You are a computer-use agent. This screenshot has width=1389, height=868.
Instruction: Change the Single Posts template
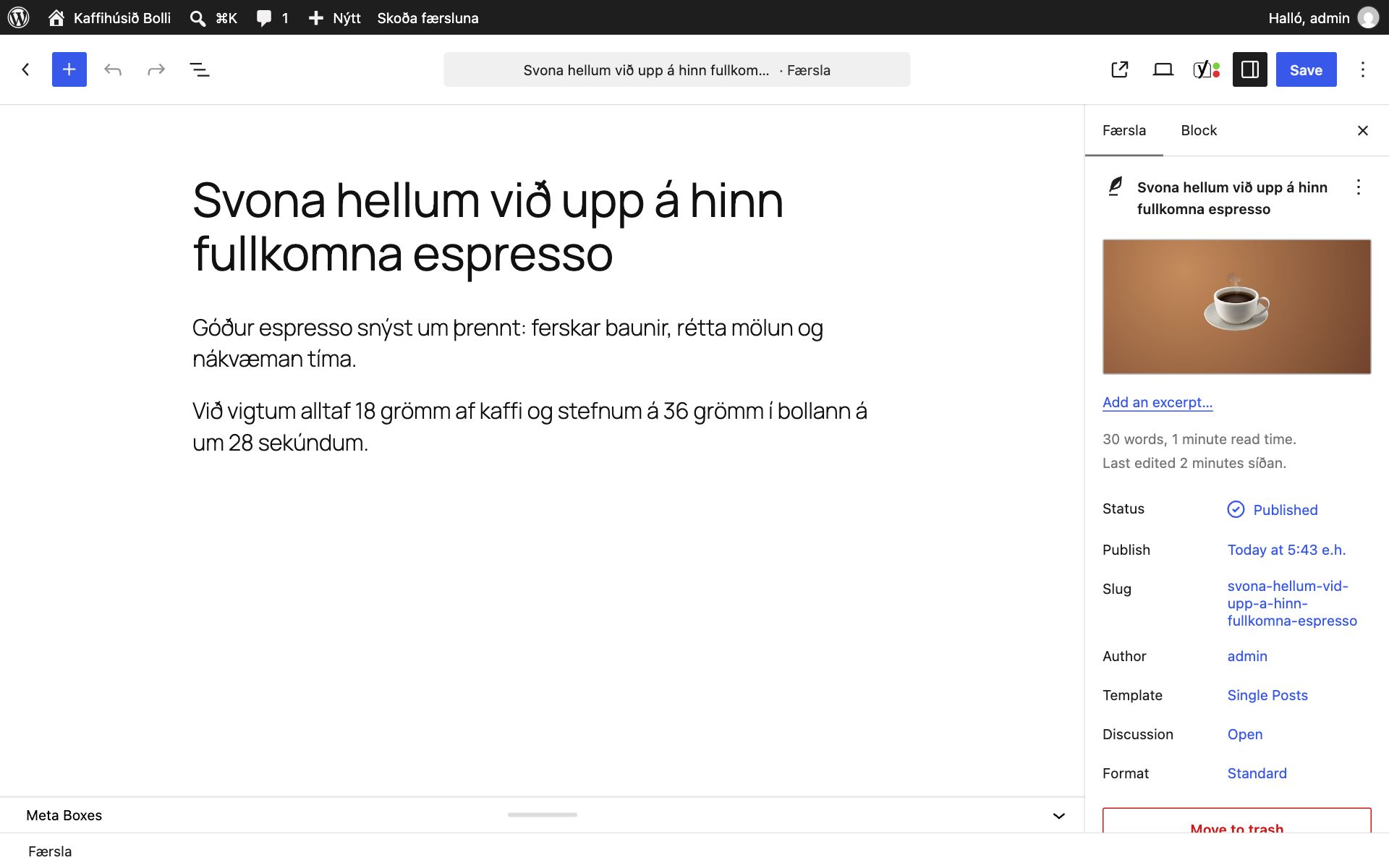[1267, 695]
